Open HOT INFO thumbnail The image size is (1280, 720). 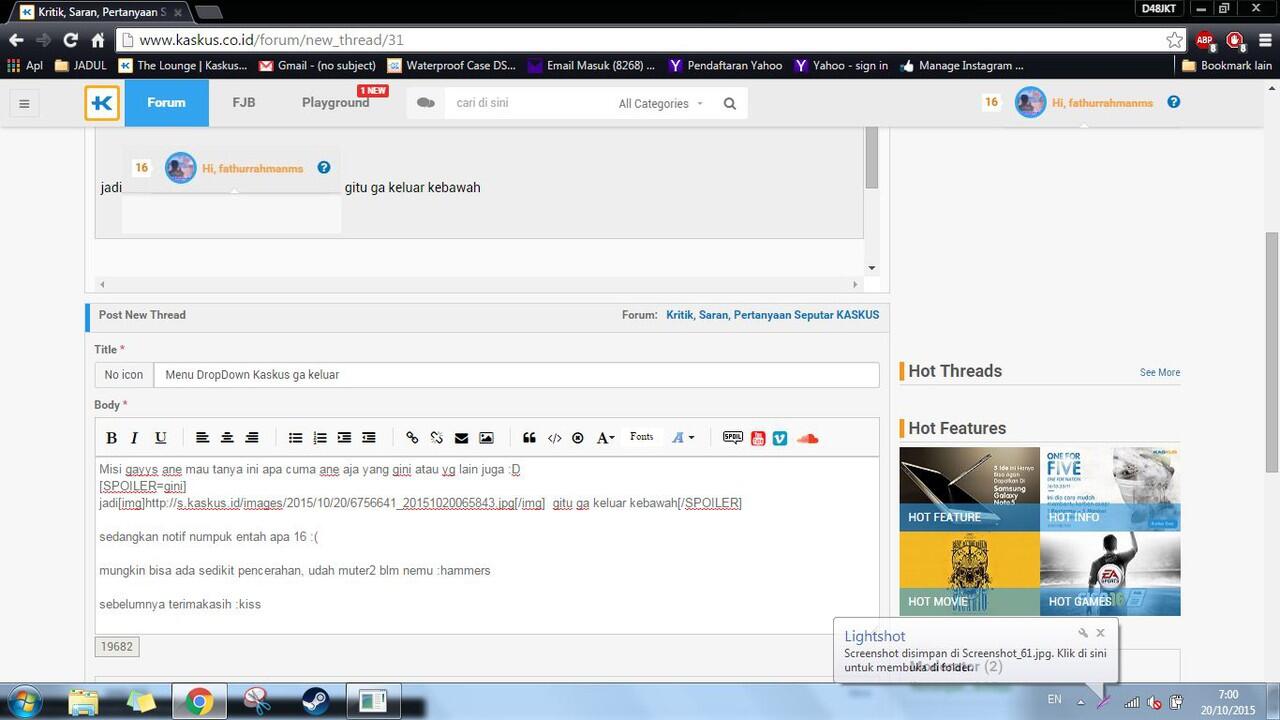(1110, 488)
